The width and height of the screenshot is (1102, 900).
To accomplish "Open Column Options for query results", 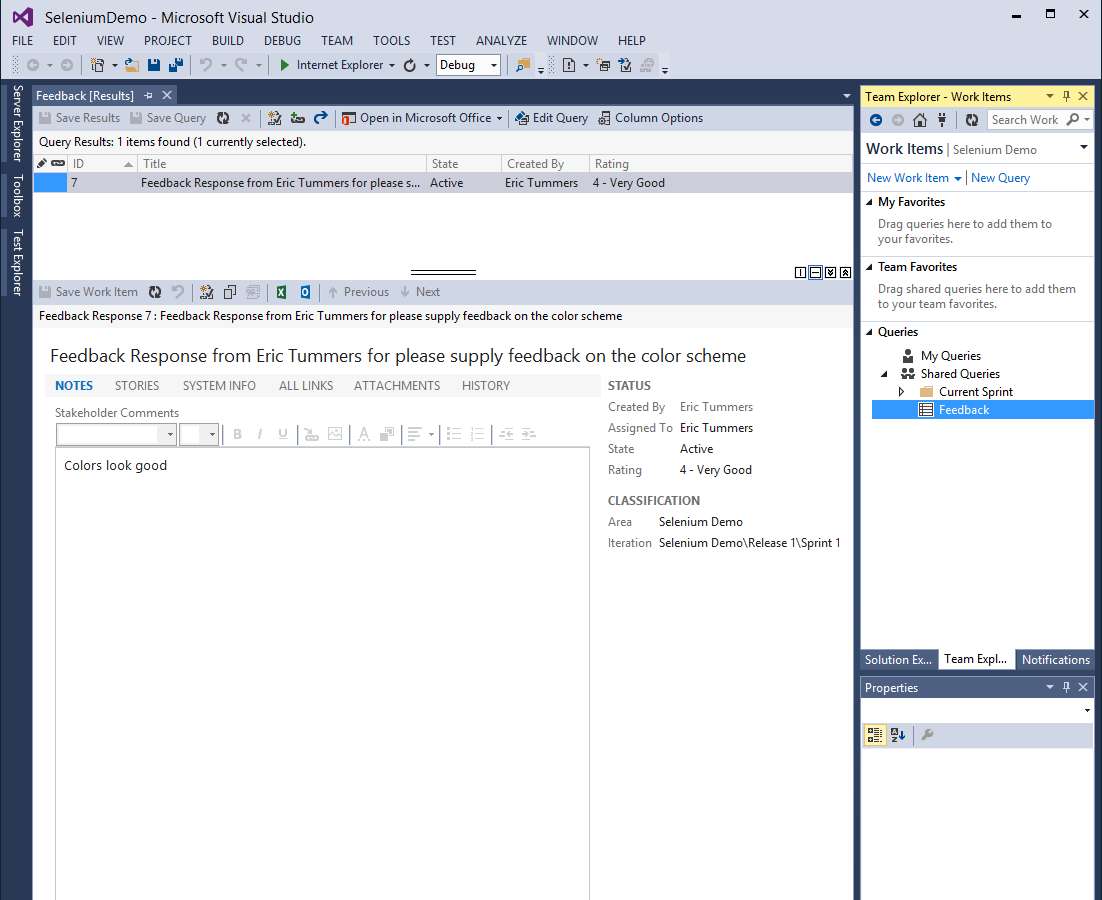I will (650, 118).
